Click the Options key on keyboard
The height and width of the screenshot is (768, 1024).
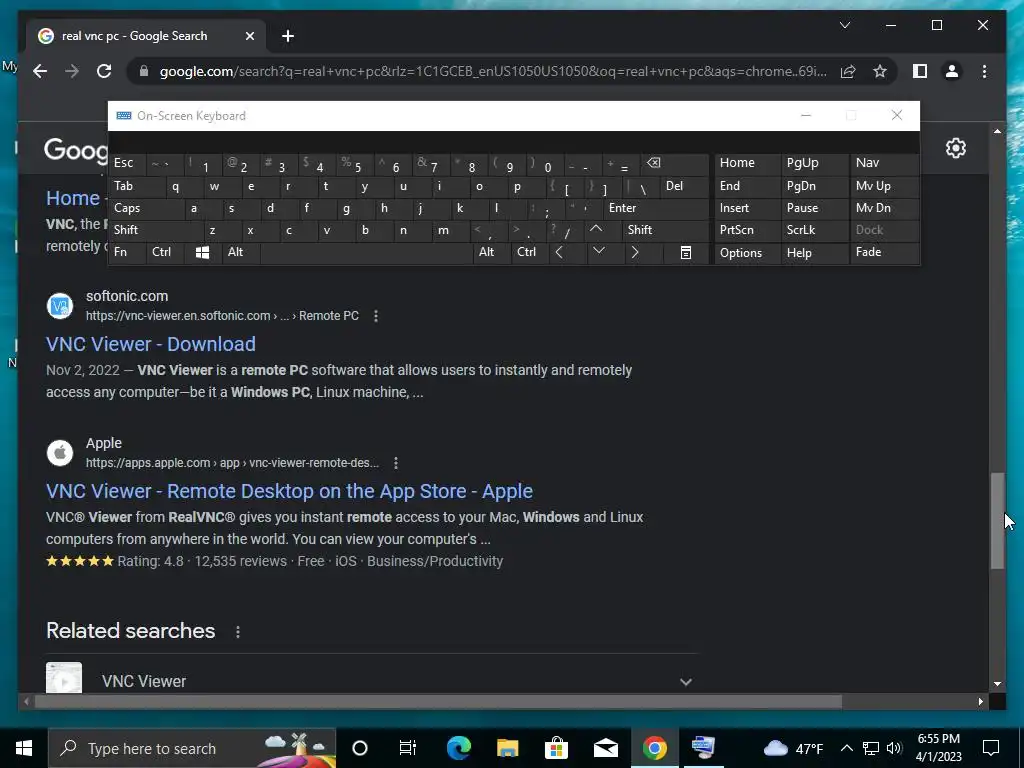747,253
